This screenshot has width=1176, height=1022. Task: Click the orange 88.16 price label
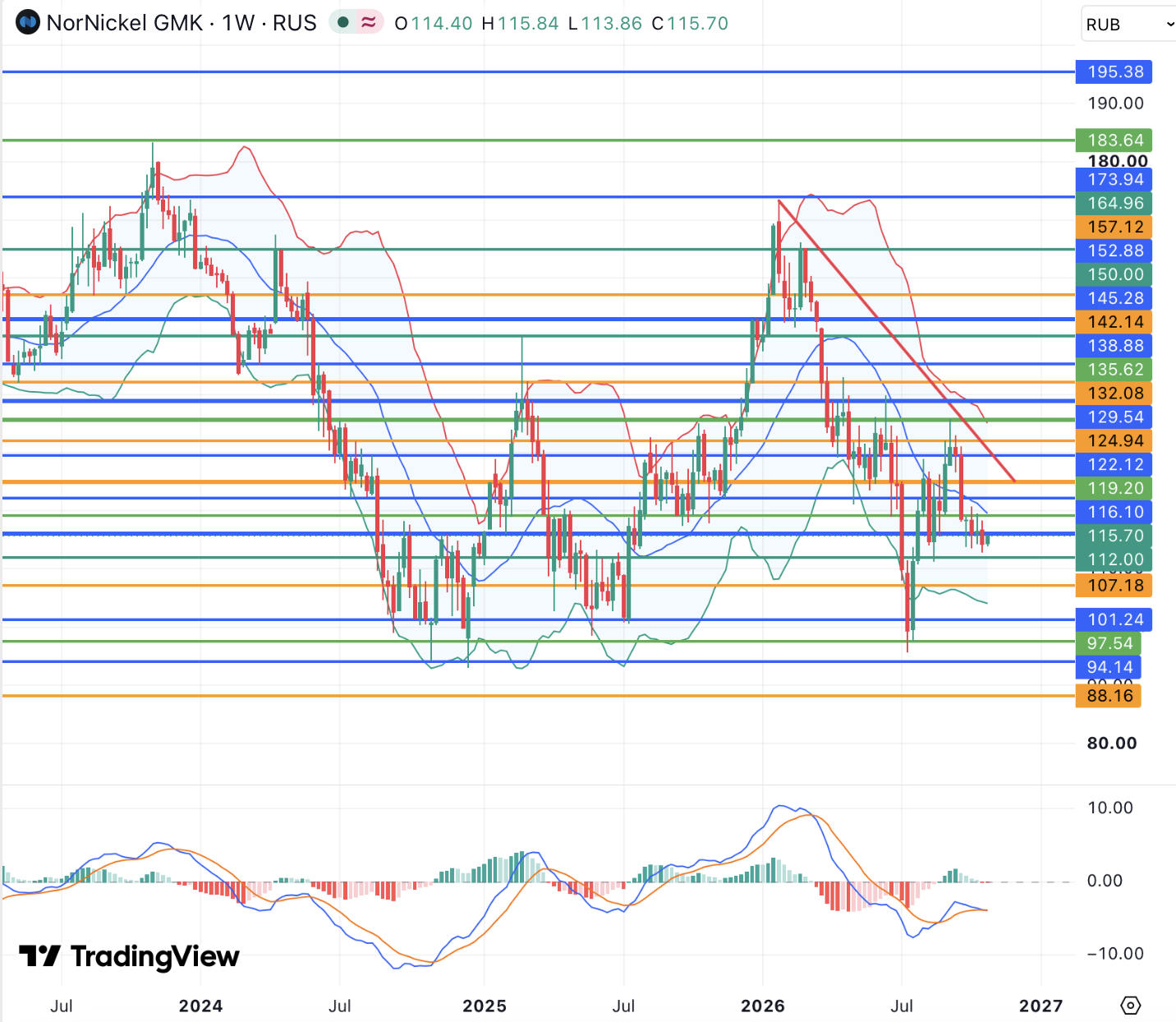pos(1109,696)
